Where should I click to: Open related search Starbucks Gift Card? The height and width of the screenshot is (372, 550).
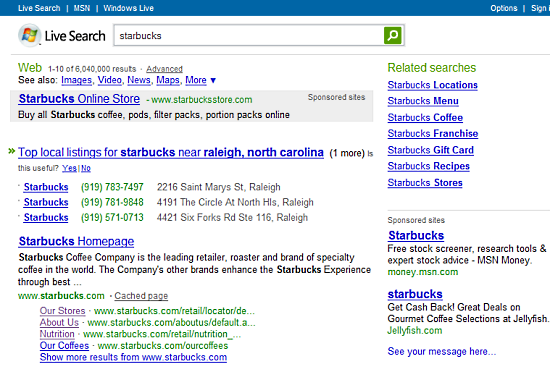pyautogui.click(x=431, y=150)
